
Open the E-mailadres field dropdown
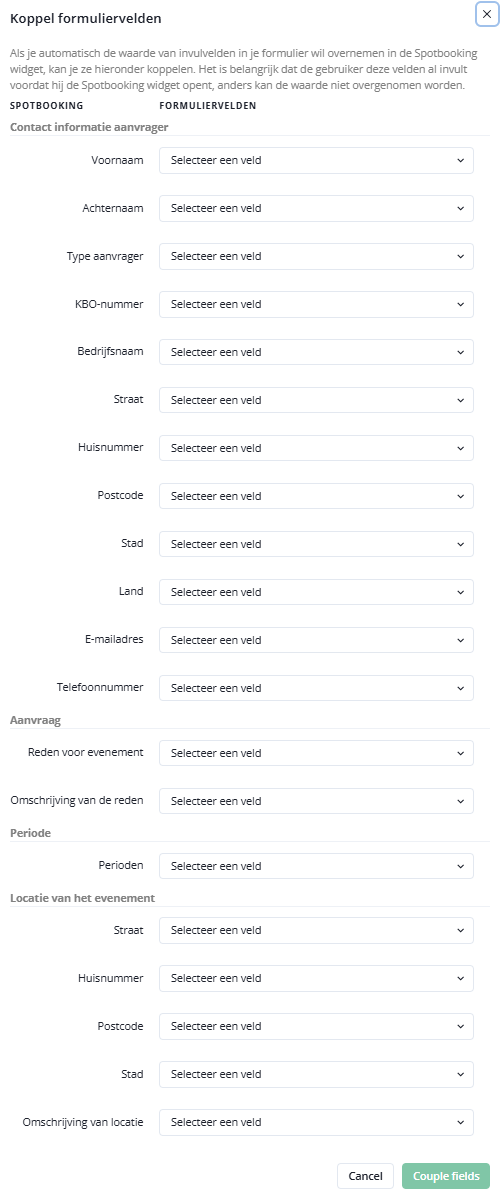[316, 640]
